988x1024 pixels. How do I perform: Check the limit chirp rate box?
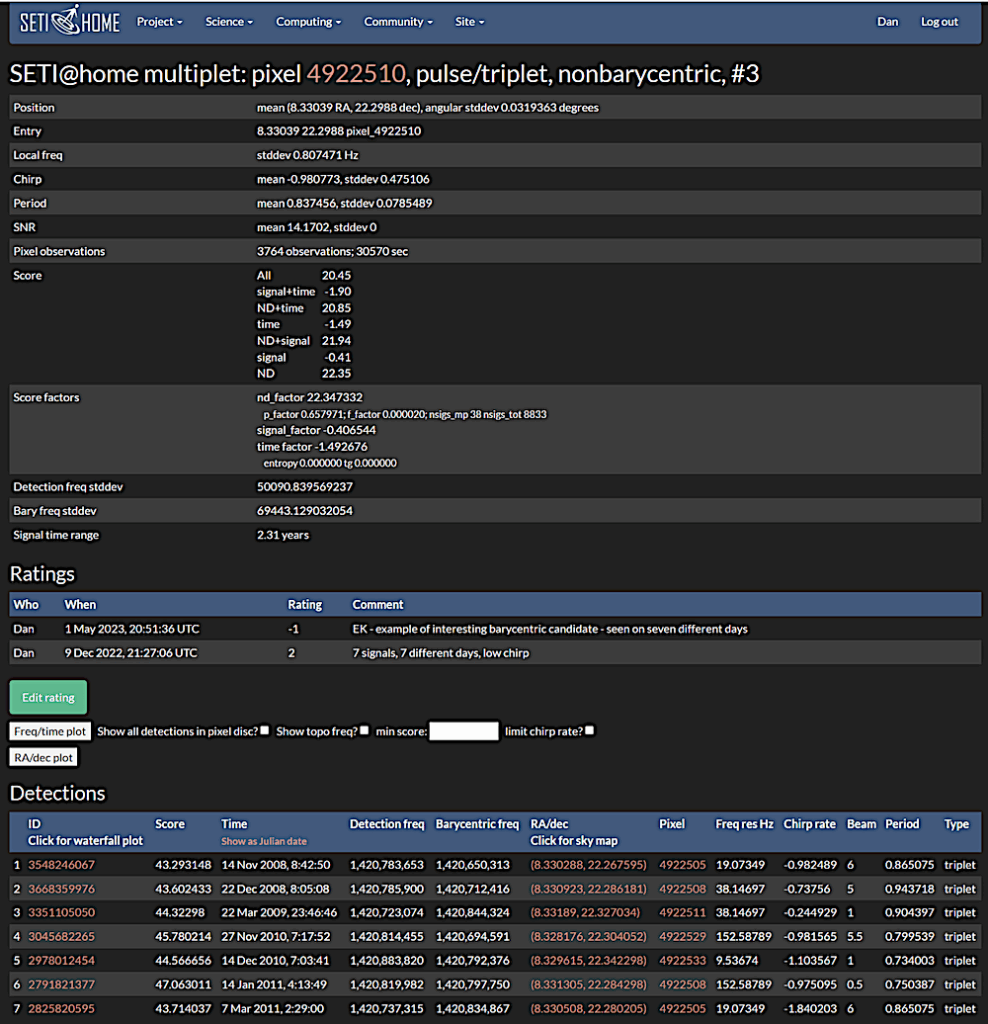(x=590, y=730)
